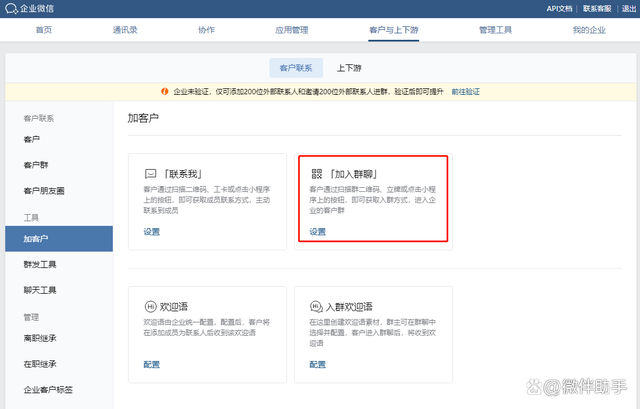Image resolution: width=640 pixels, height=409 pixels.
Task: Click 退出 to log out
Action: [625, 8]
